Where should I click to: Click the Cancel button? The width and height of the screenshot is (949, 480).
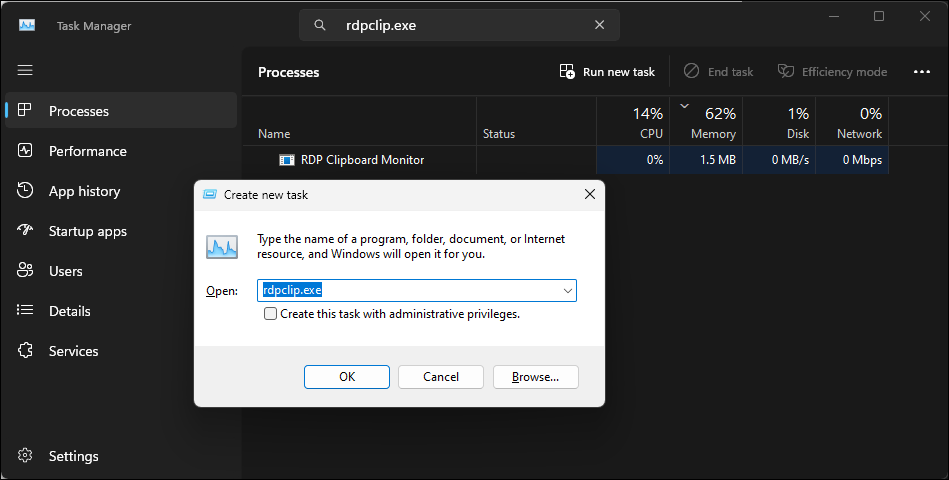tap(441, 377)
